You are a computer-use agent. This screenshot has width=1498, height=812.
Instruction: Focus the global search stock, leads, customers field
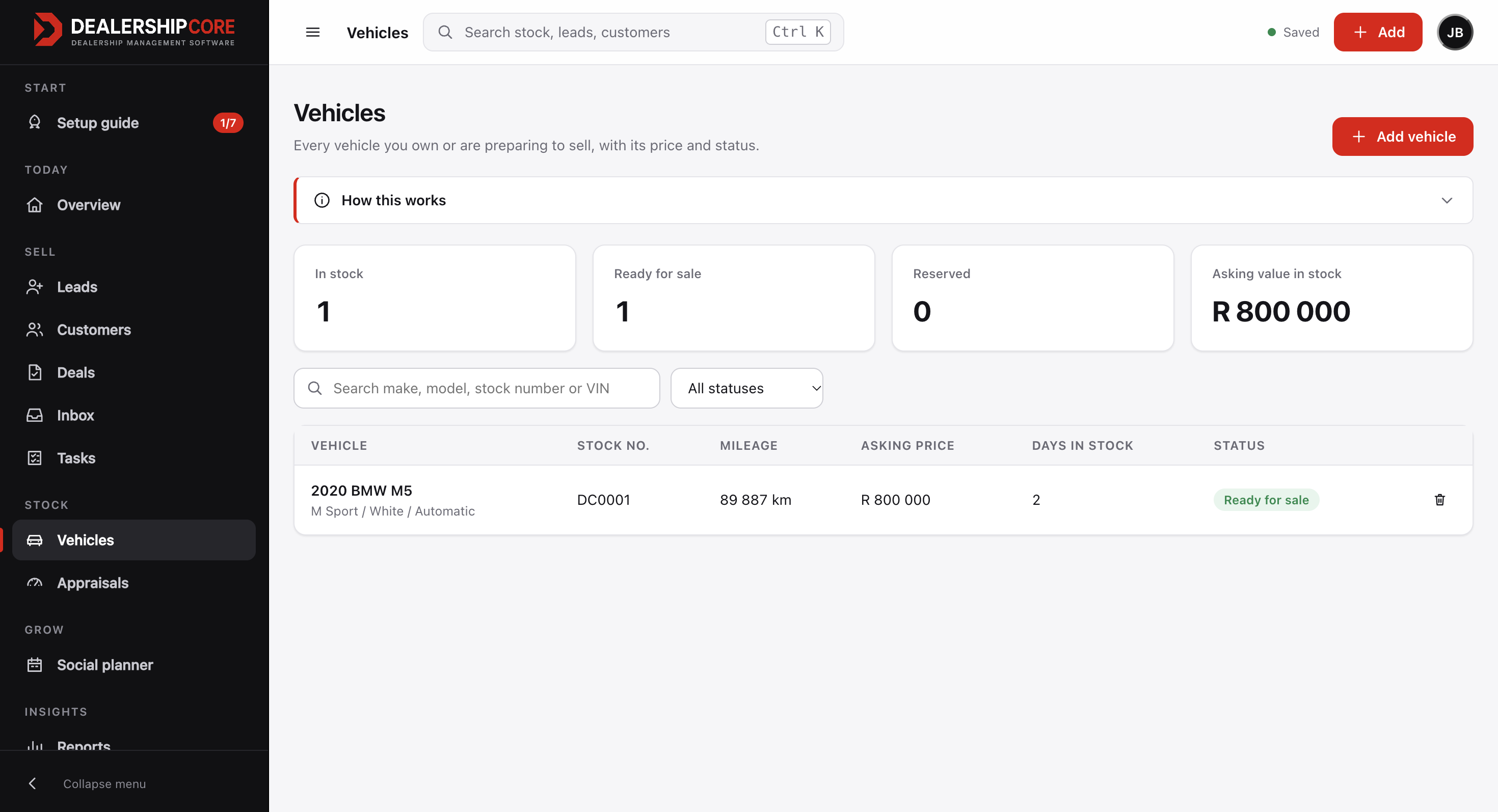(x=633, y=32)
